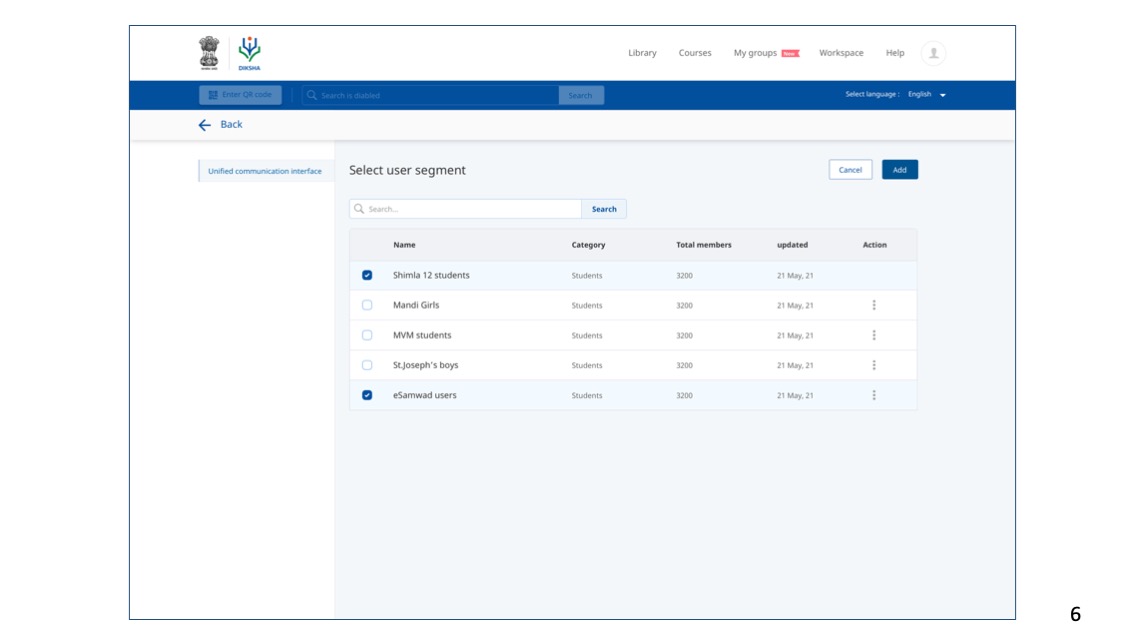Viewport: 1145px width, 644px height.
Task: Uncheck the eSamwad users segment
Action: (x=367, y=395)
